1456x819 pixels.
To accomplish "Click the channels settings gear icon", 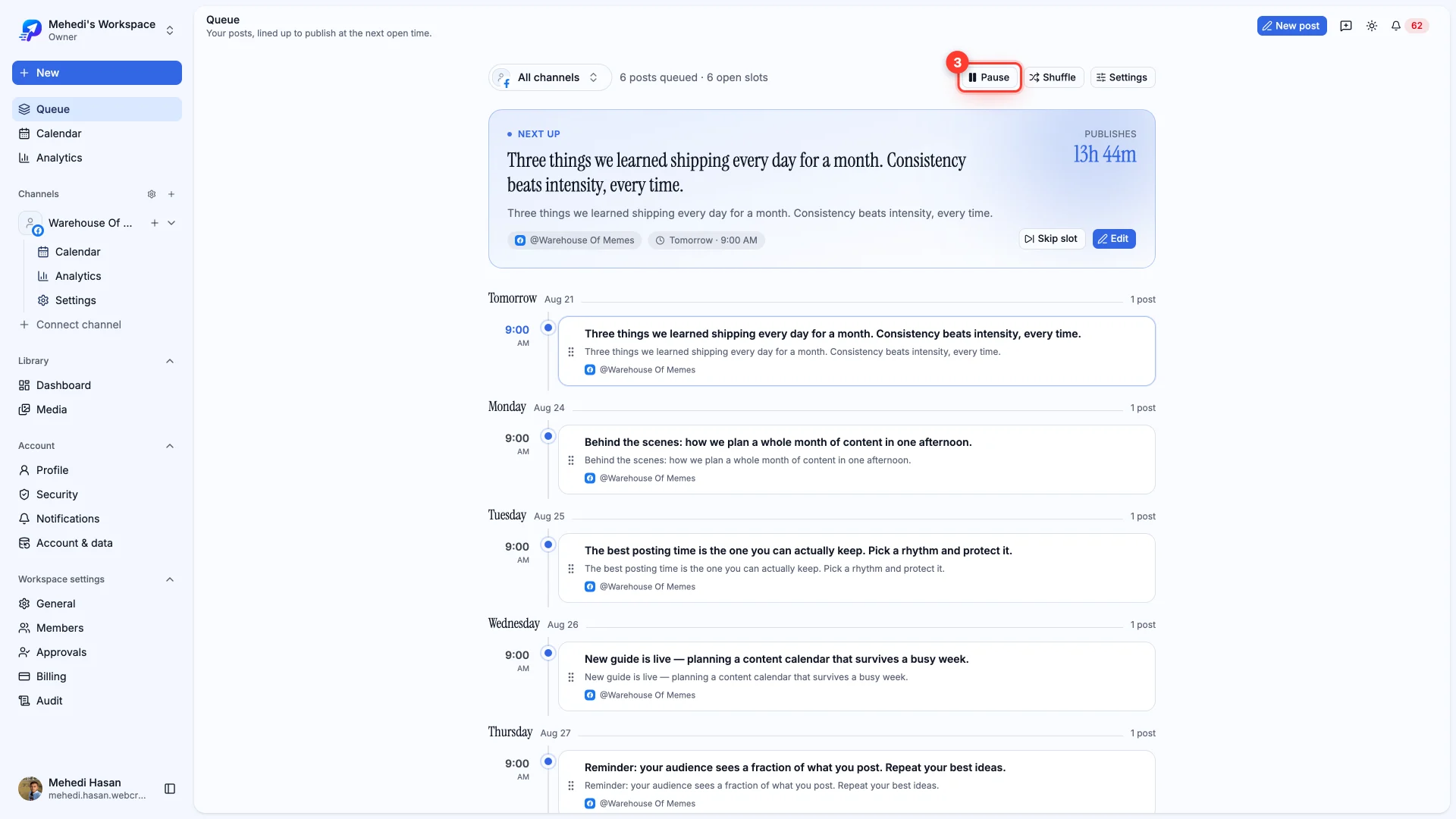I will [152, 194].
